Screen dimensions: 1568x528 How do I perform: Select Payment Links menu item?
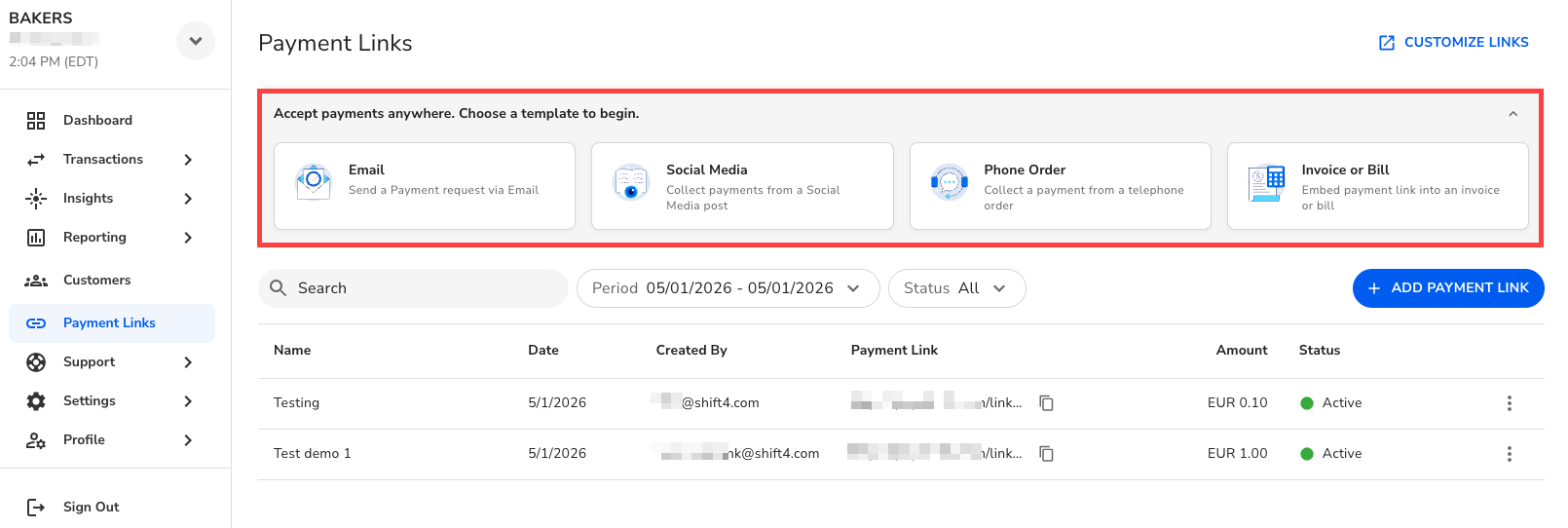click(x=112, y=323)
